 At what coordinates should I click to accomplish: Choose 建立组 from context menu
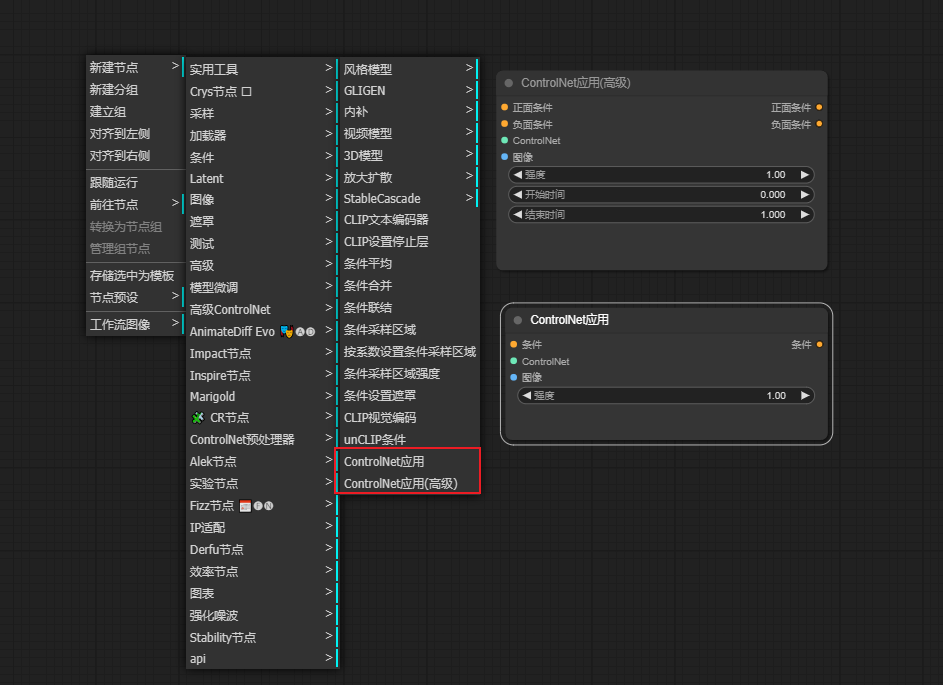pyautogui.click(x=135, y=112)
